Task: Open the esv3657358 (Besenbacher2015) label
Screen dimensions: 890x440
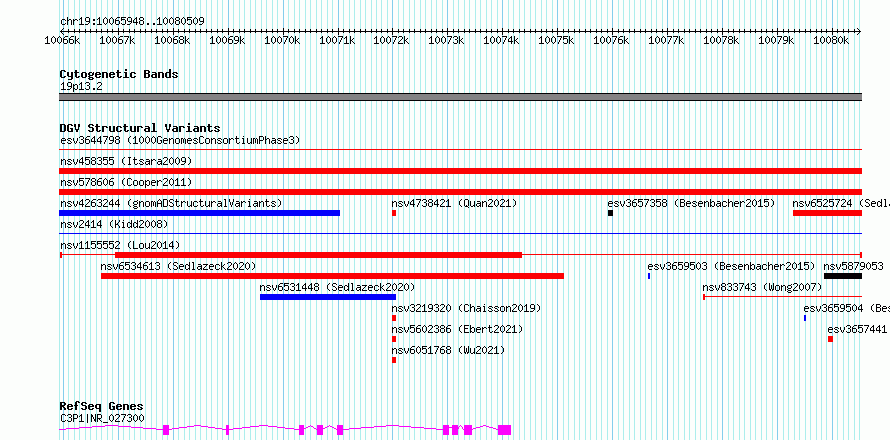Action: coord(691,203)
